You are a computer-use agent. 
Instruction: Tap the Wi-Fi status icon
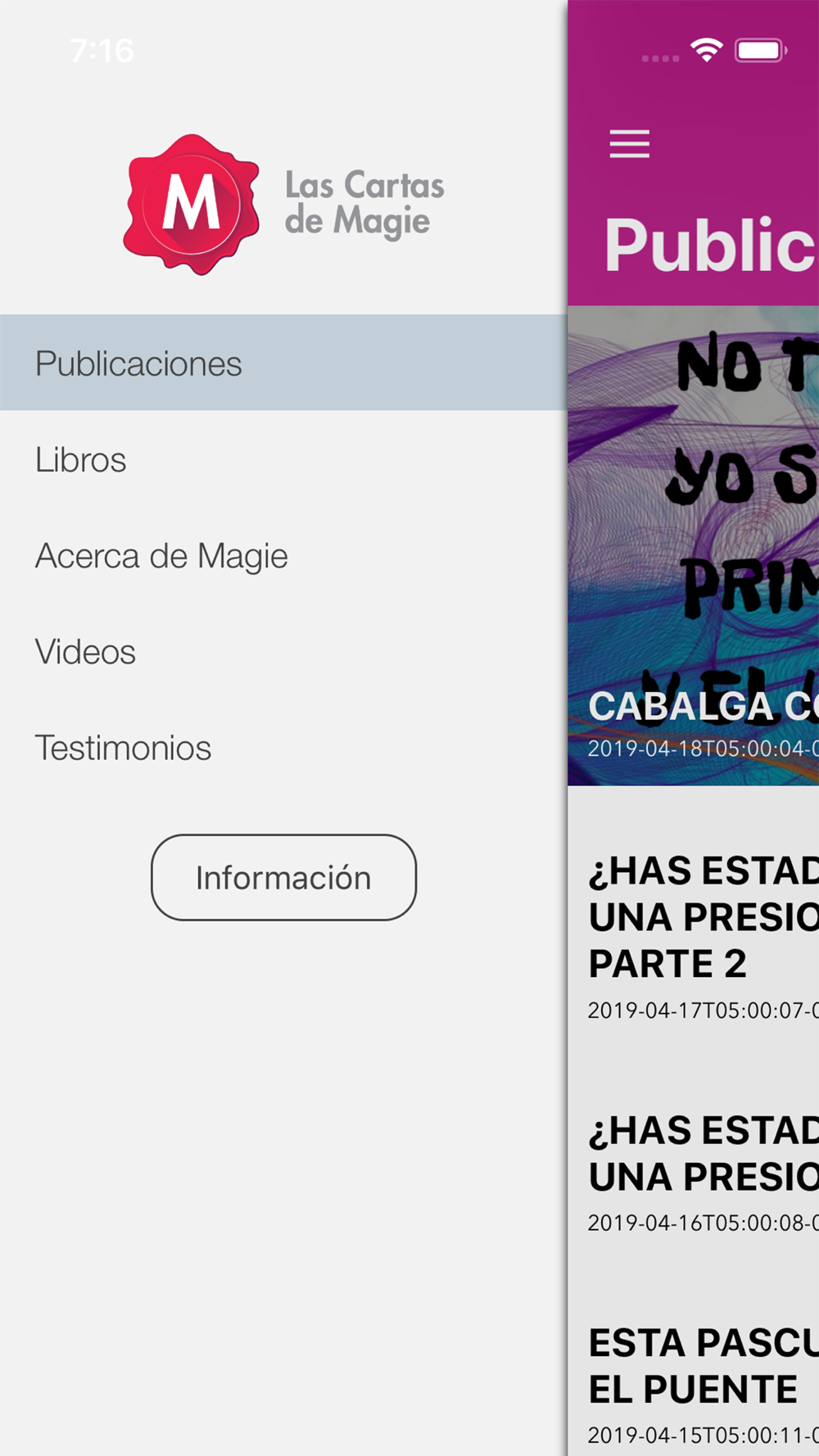coord(706,50)
